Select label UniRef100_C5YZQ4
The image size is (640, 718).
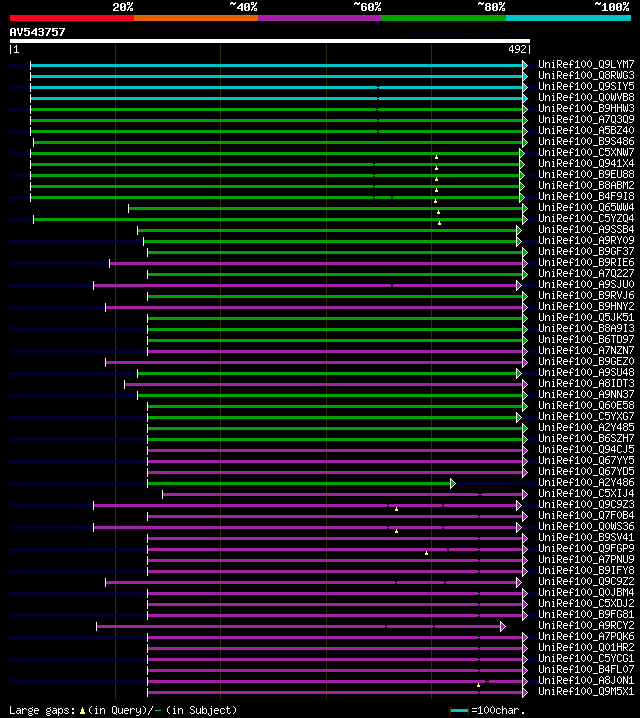[586, 218]
